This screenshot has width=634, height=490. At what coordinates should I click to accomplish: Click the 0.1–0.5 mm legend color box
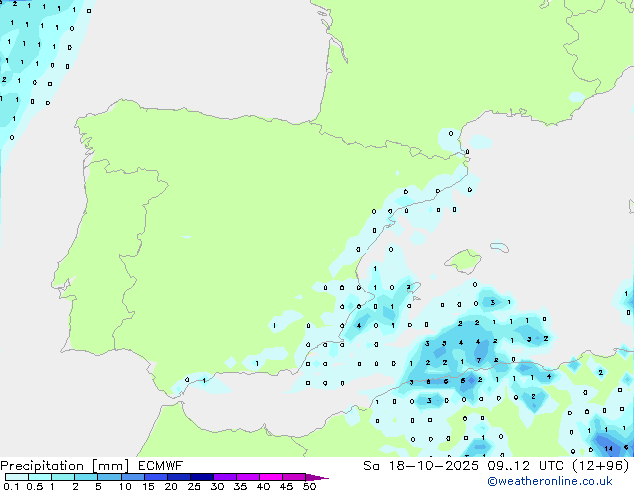point(17,477)
